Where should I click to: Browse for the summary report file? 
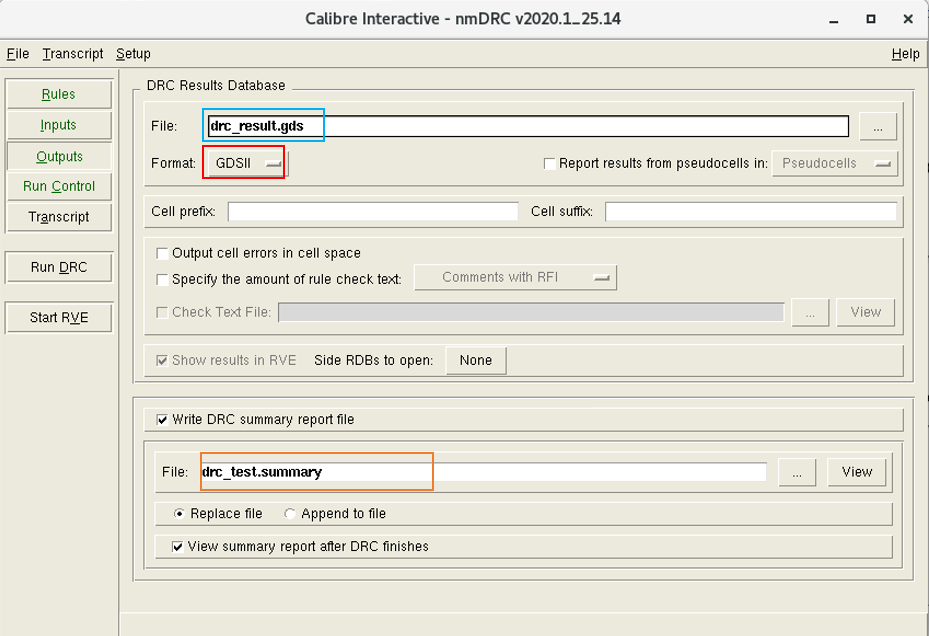coord(797,472)
